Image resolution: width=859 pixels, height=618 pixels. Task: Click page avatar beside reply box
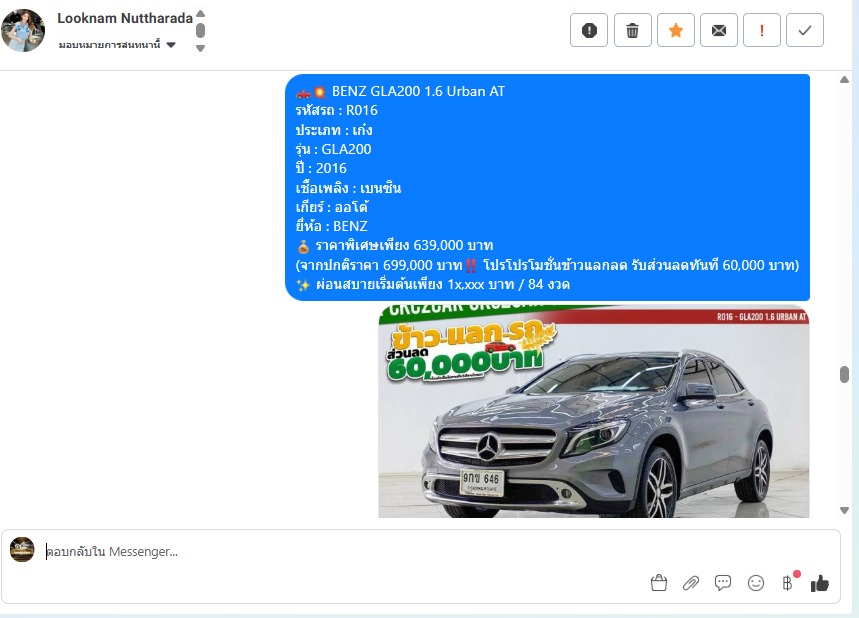point(22,550)
